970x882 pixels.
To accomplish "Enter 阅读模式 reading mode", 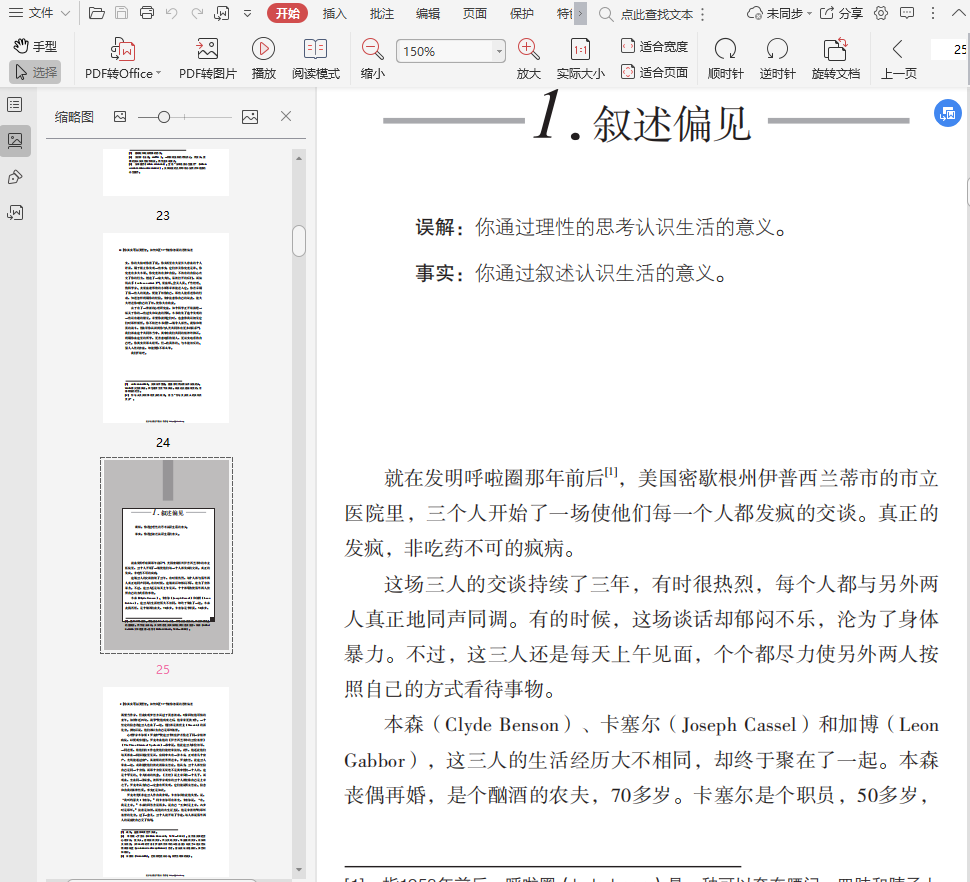I will pyautogui.click(x=315, y=49).
